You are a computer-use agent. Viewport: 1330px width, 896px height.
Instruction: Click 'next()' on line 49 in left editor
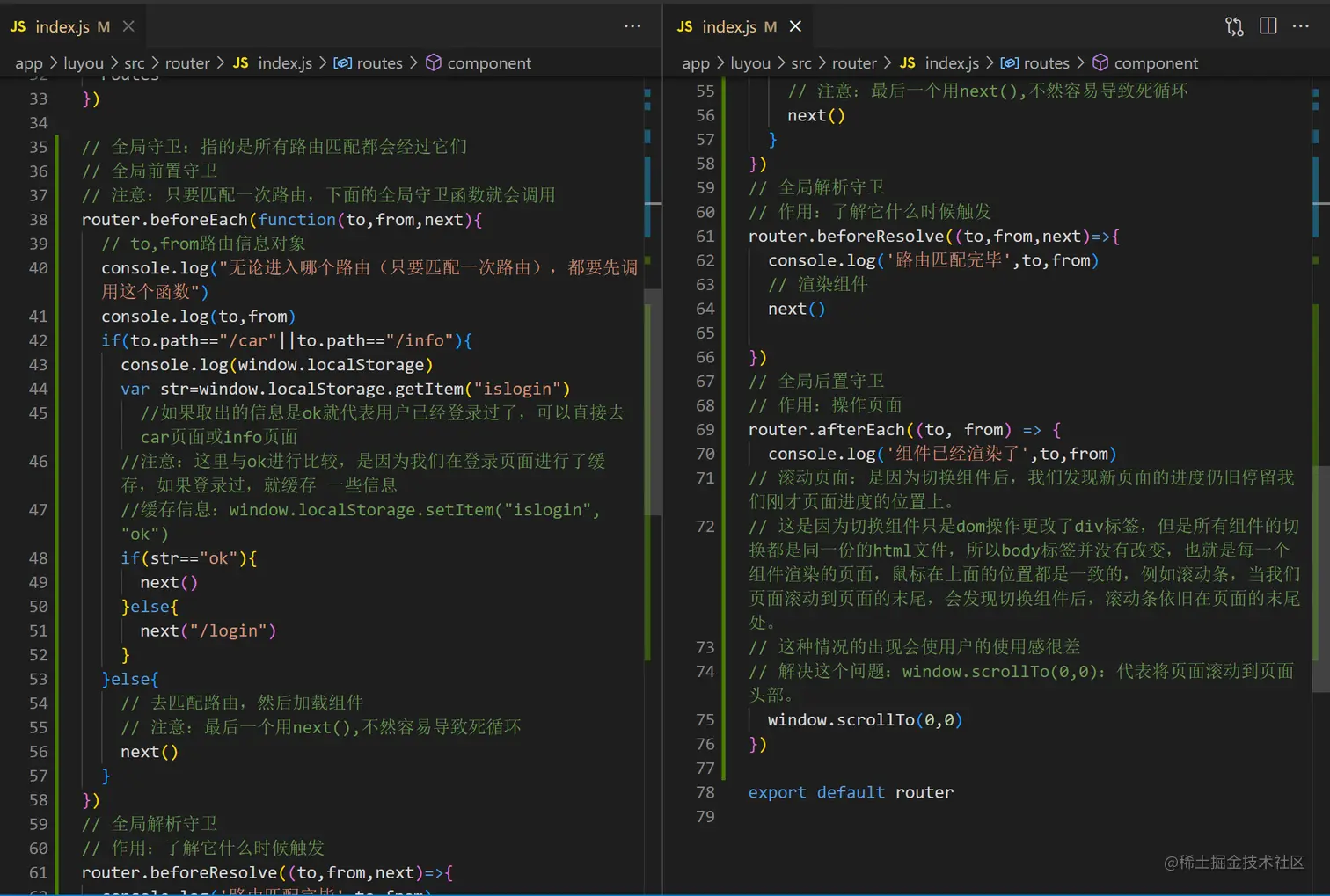(169, 582)
